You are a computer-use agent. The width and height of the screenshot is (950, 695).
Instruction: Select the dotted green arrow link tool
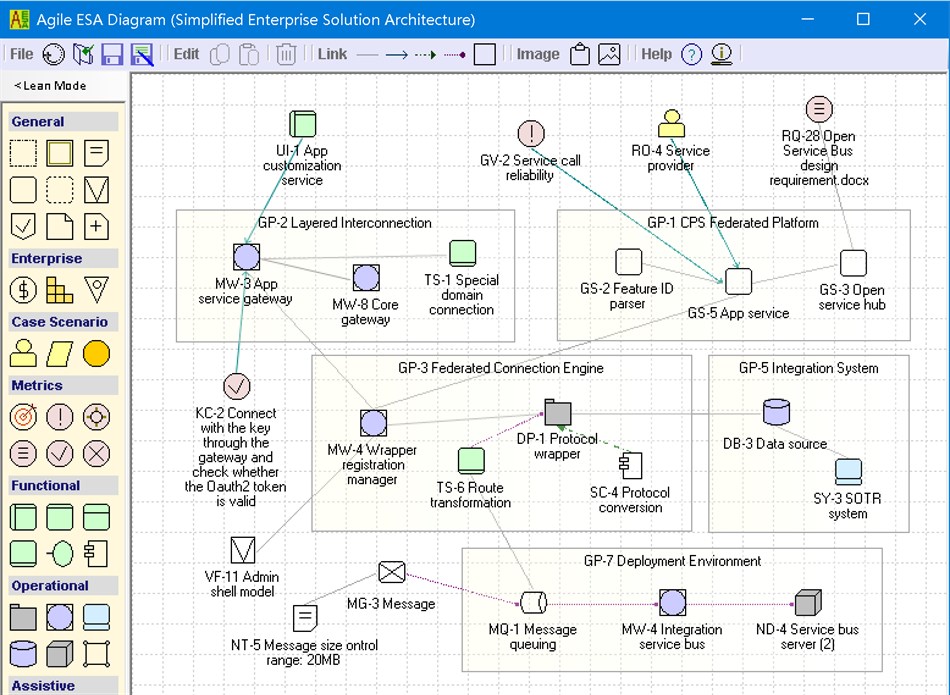[x=425, y=55]
